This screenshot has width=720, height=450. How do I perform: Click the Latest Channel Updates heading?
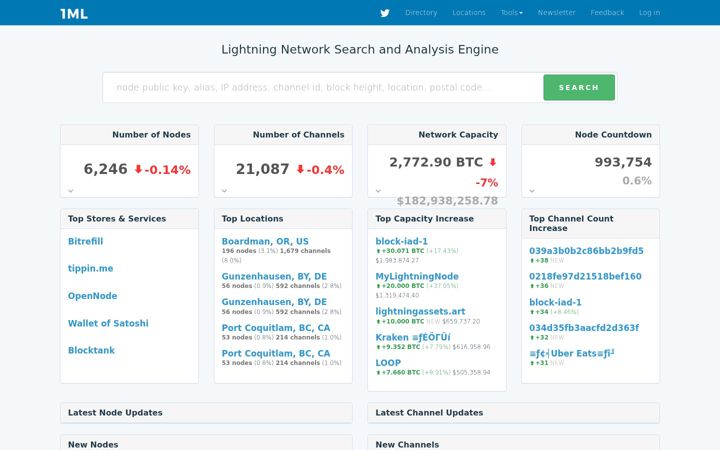[x=429, y=412]
